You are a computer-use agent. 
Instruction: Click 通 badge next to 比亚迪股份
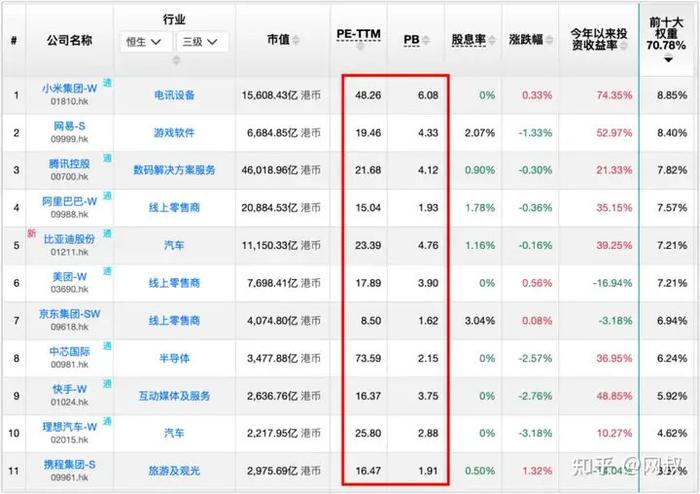pos(107,233)
